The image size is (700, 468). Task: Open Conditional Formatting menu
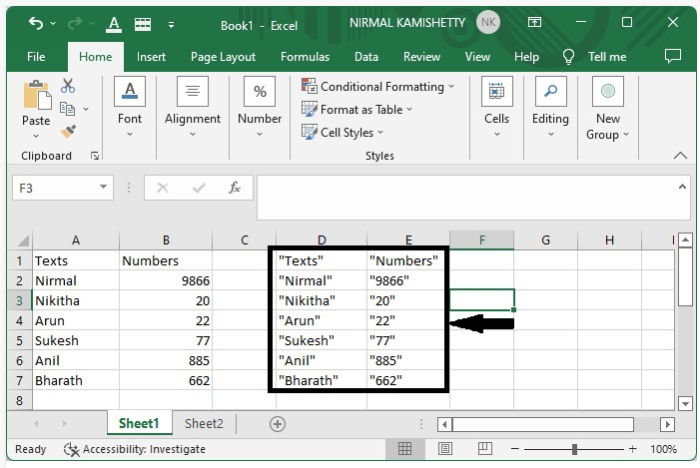coord(378,87)
